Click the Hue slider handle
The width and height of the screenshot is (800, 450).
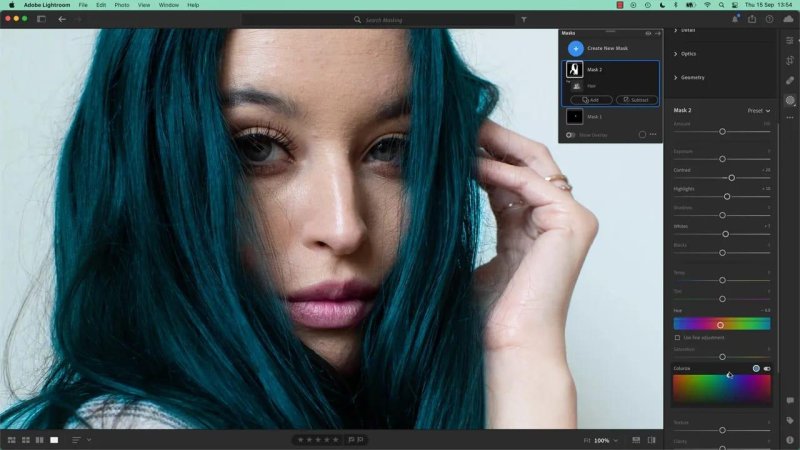(720, 325)
